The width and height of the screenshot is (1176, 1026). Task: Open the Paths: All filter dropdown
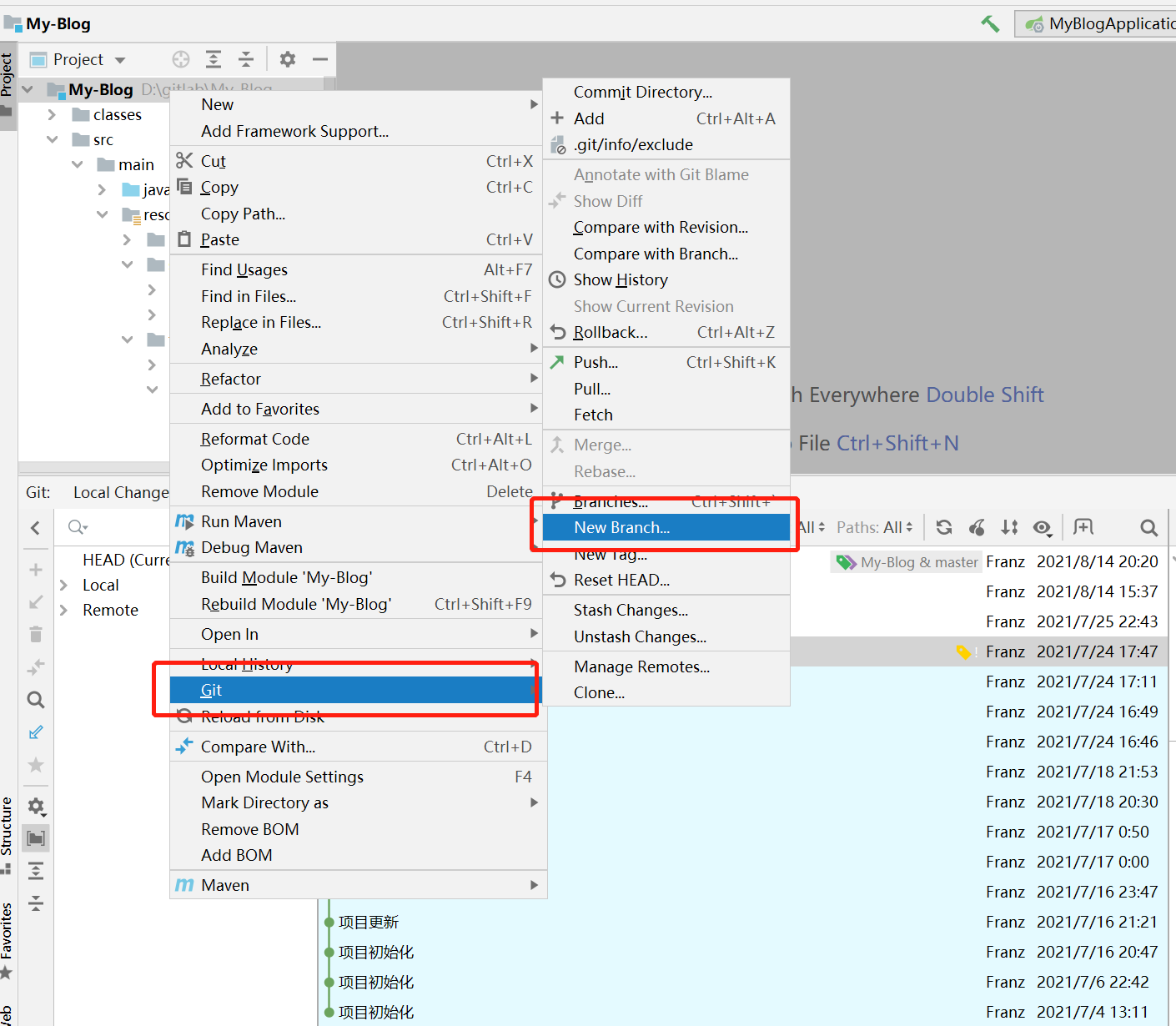coord(874,527)
